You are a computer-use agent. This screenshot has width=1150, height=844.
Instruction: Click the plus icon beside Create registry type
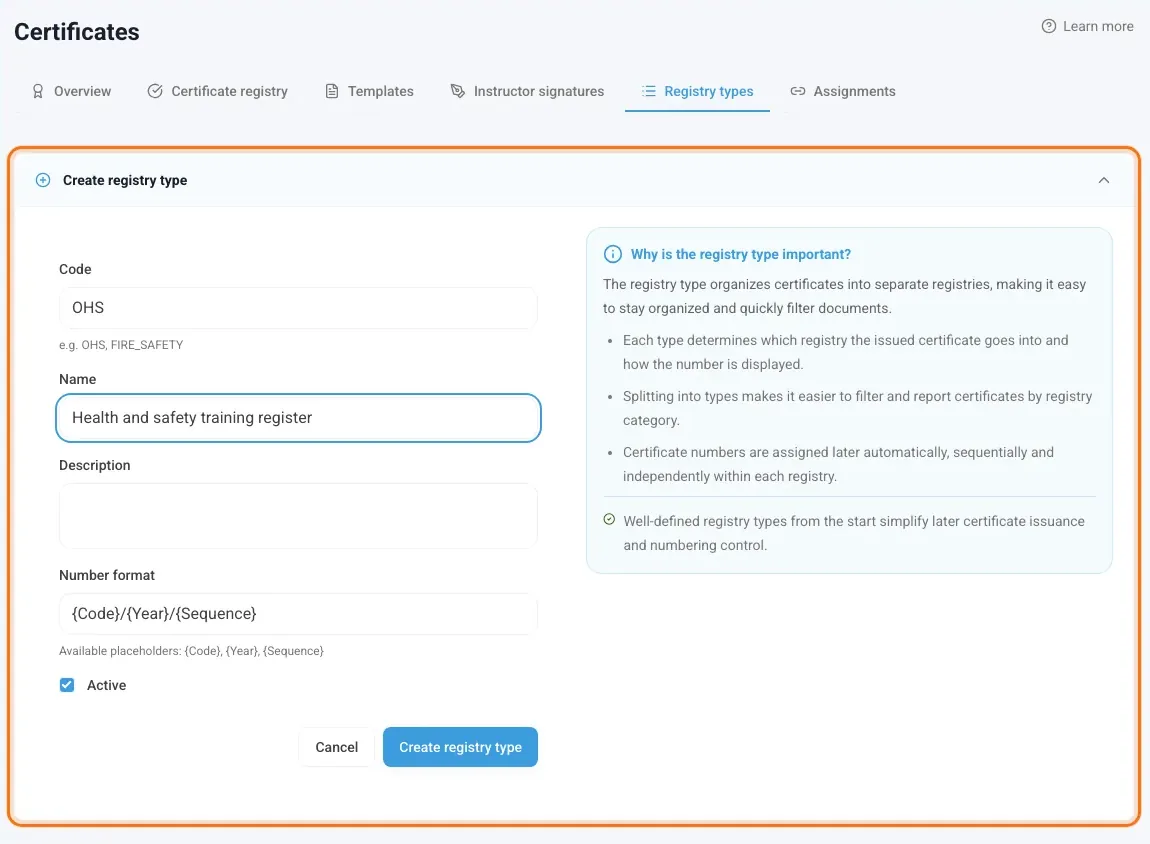click(x=43, y=180)
